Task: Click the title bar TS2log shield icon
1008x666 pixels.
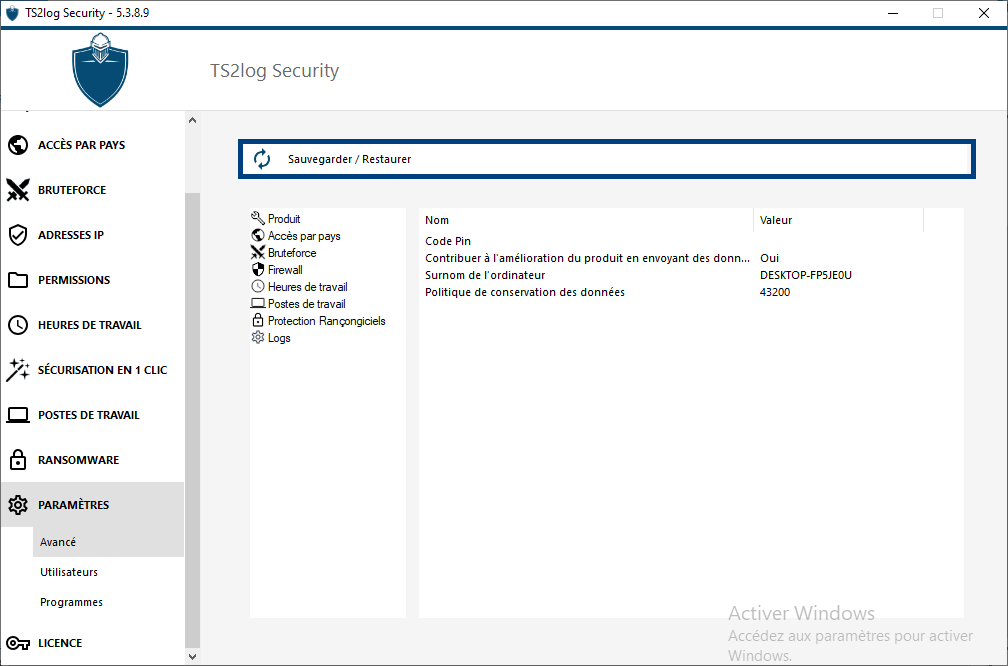Action: click(x=12, y=13)
